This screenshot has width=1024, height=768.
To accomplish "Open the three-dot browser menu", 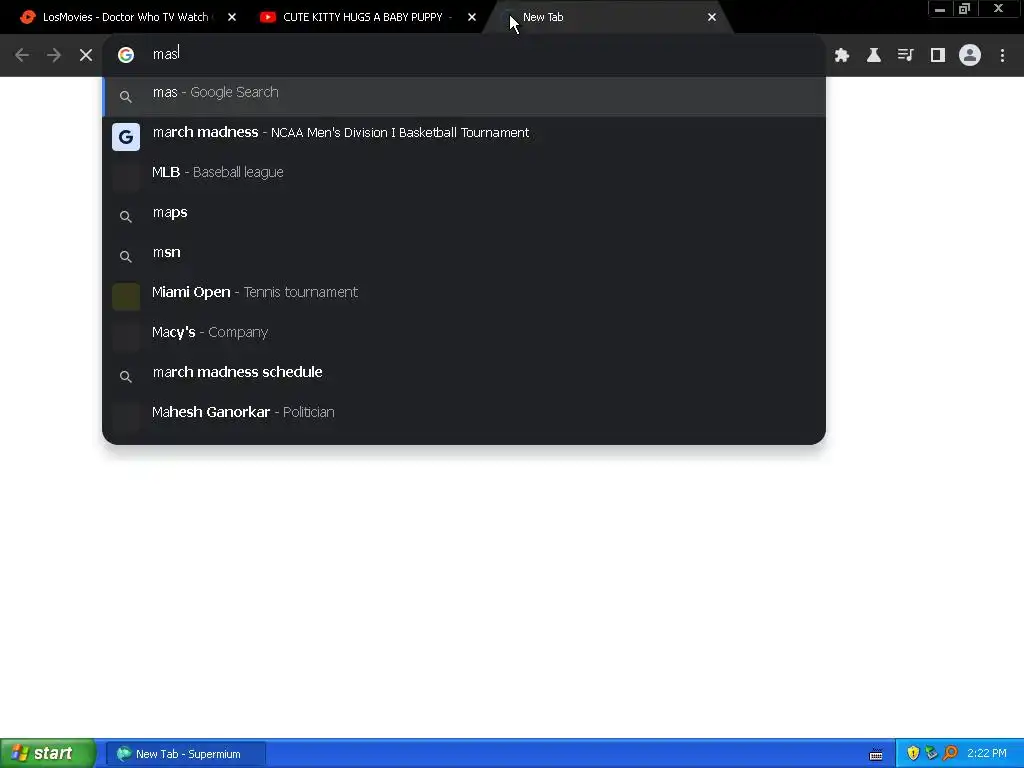I will coord(1002,56).
